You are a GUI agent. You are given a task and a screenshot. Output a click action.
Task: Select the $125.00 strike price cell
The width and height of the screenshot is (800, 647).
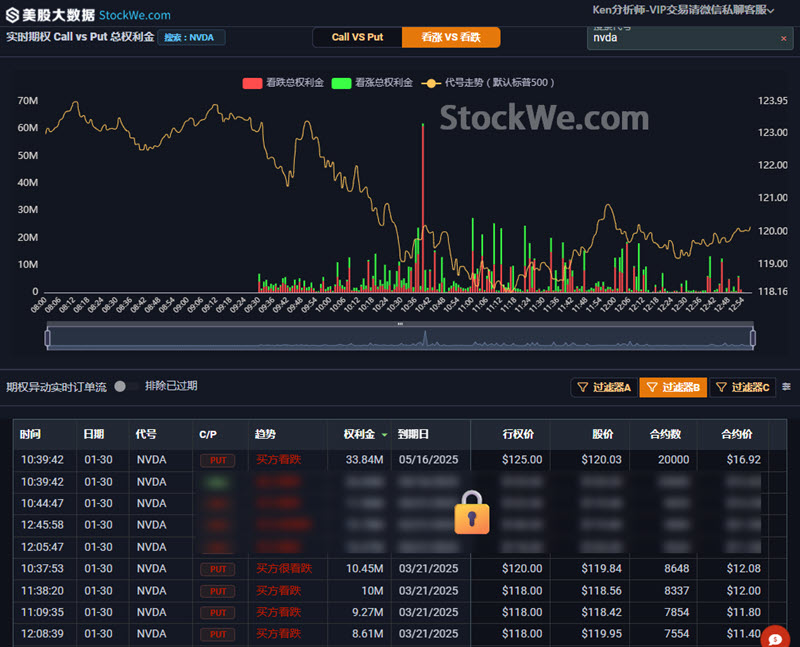tap(522, 460)
